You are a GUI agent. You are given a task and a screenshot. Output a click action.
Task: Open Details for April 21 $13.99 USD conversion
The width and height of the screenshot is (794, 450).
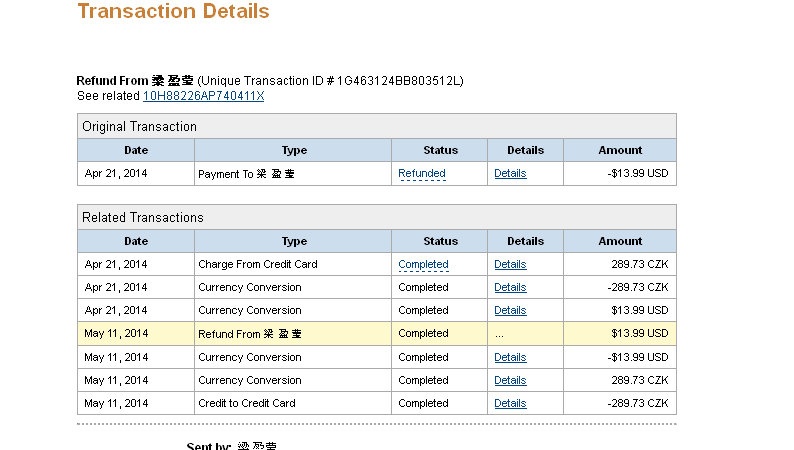510,310
